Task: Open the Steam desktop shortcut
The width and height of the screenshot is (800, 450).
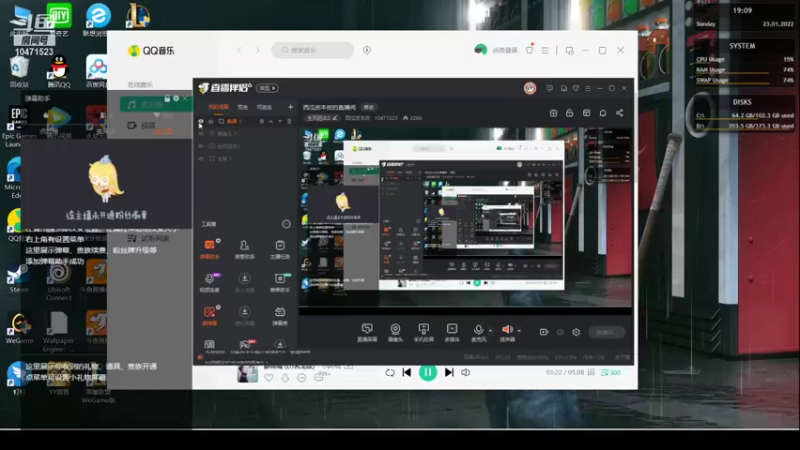Action: pos(18,279)
